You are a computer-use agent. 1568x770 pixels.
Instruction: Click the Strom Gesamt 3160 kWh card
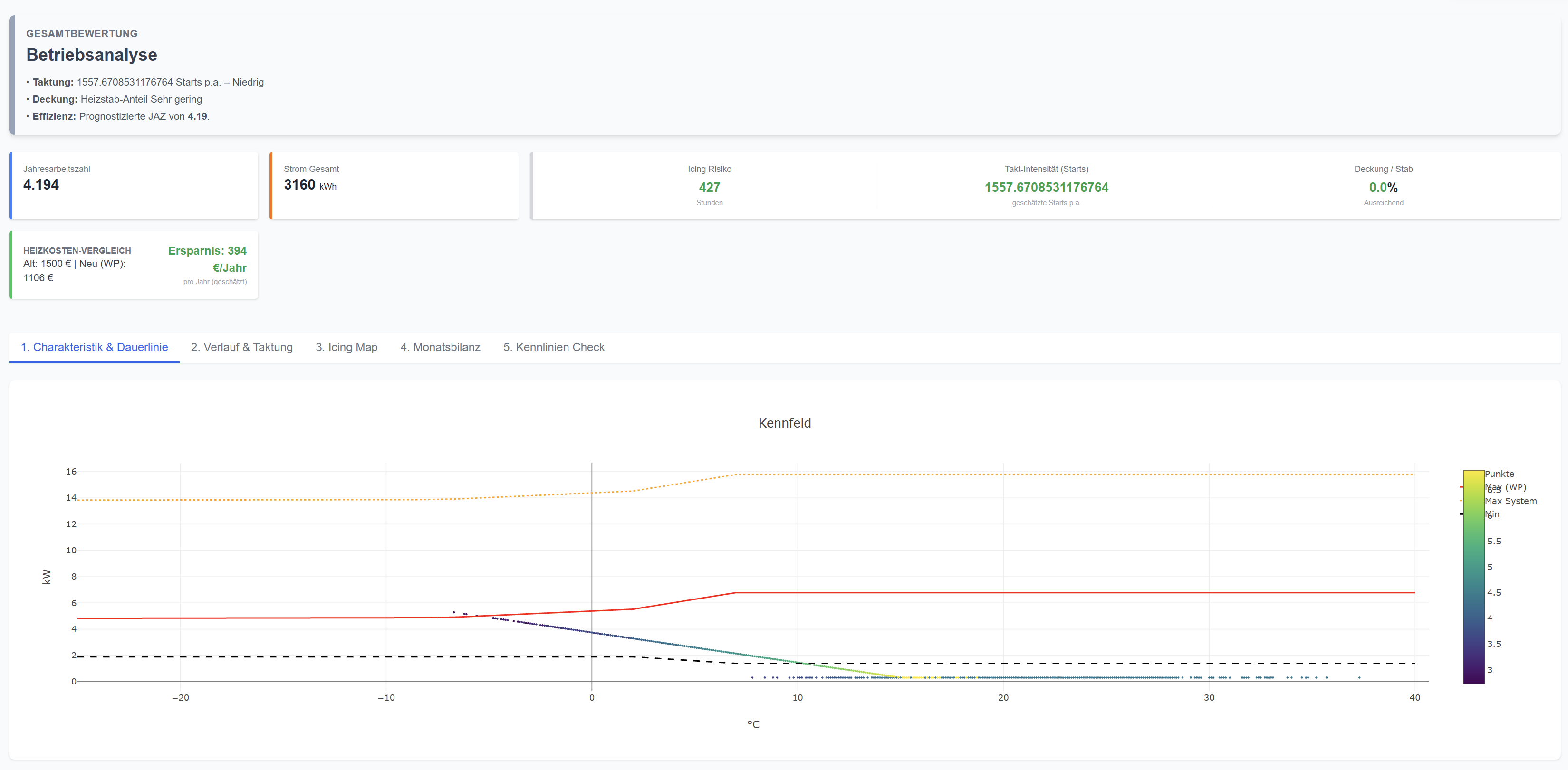pyautogui.click(x=394, y=186)
